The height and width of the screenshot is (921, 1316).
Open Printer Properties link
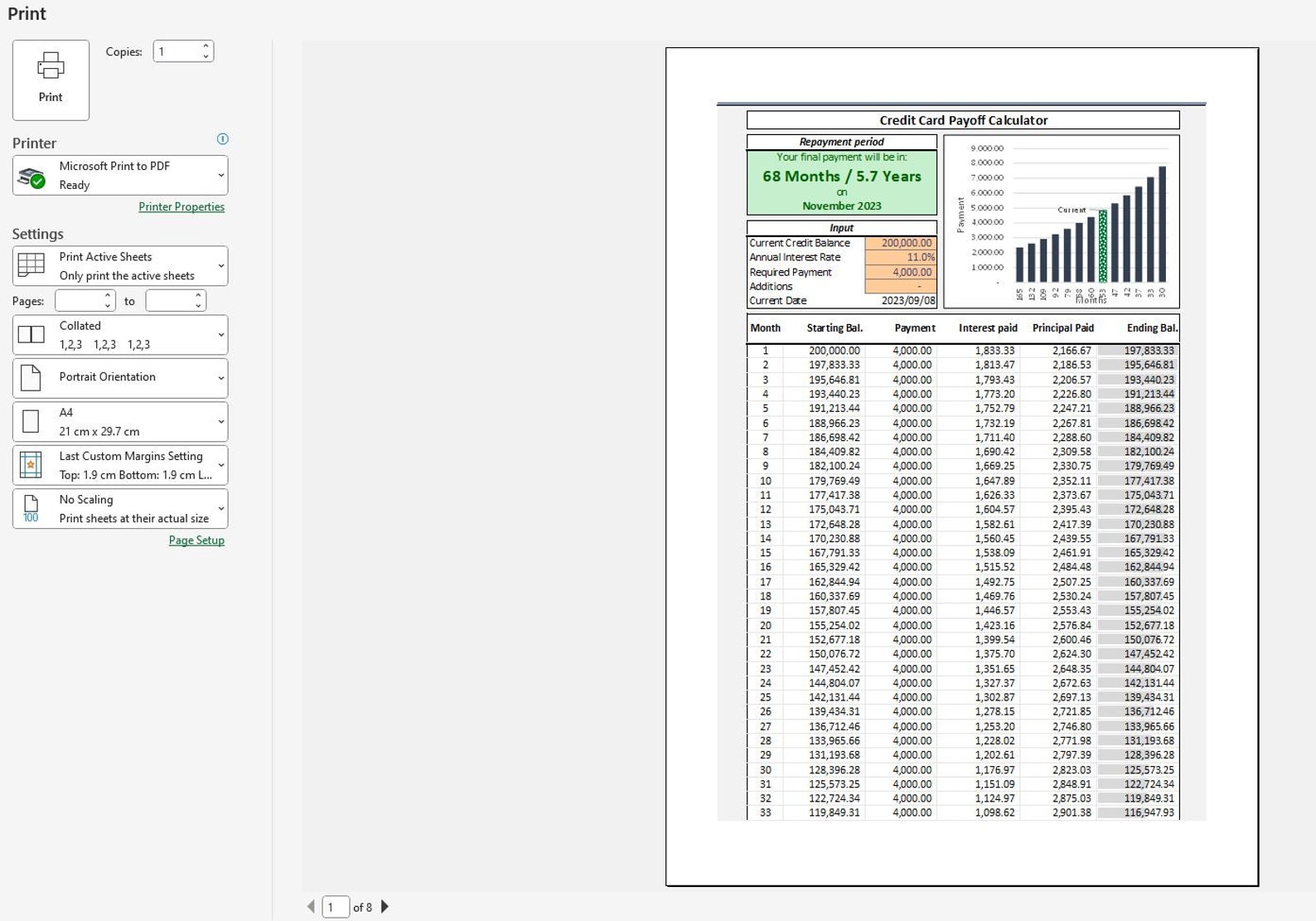181,206
